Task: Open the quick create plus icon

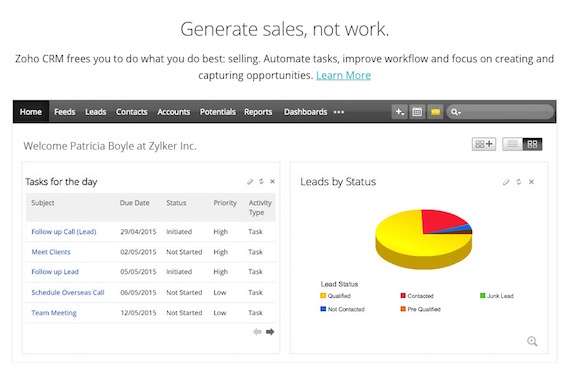Action: click(400, 112)
